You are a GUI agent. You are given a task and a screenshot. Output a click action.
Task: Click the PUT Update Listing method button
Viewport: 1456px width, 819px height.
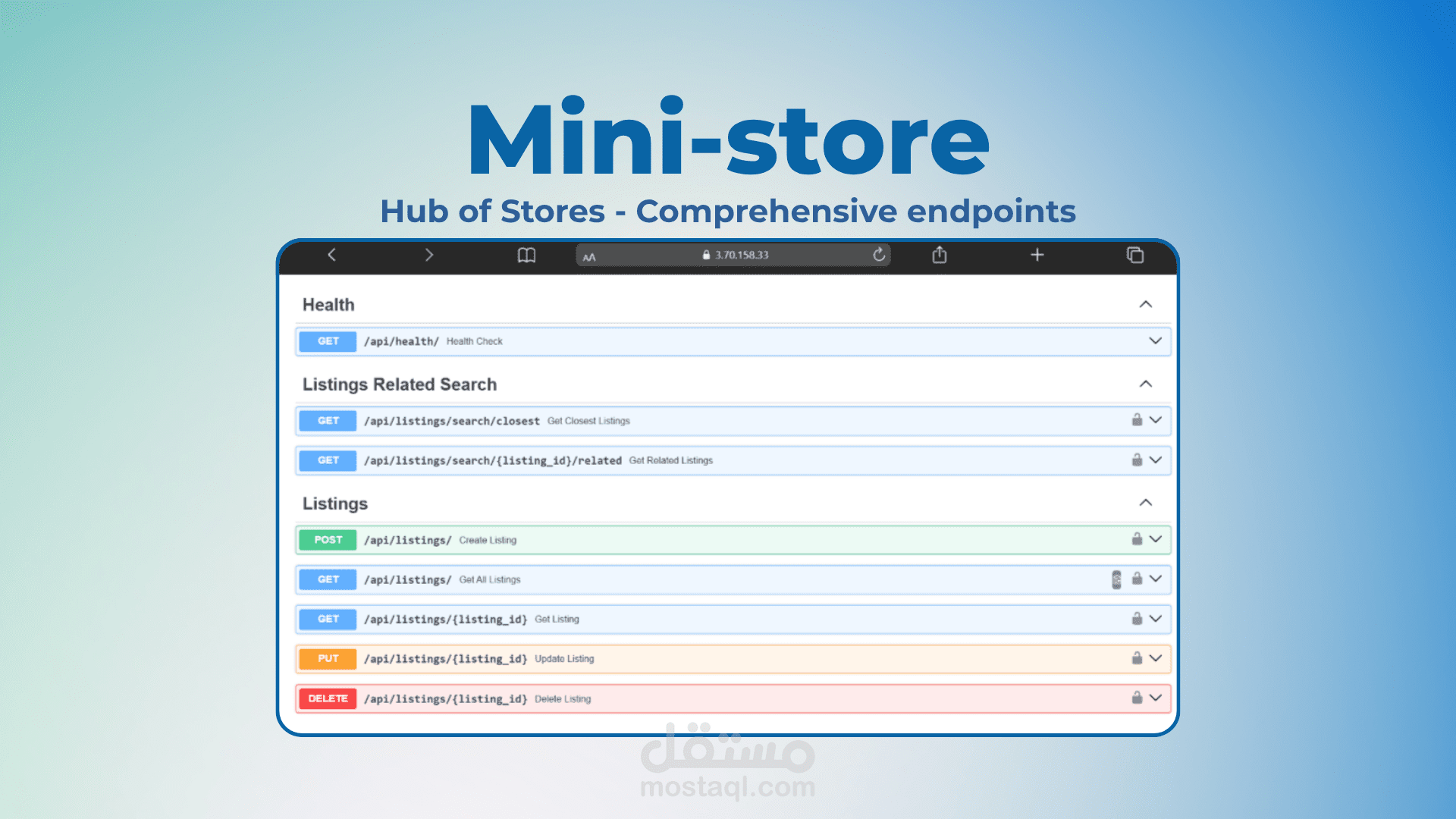(x=328, y=659)
